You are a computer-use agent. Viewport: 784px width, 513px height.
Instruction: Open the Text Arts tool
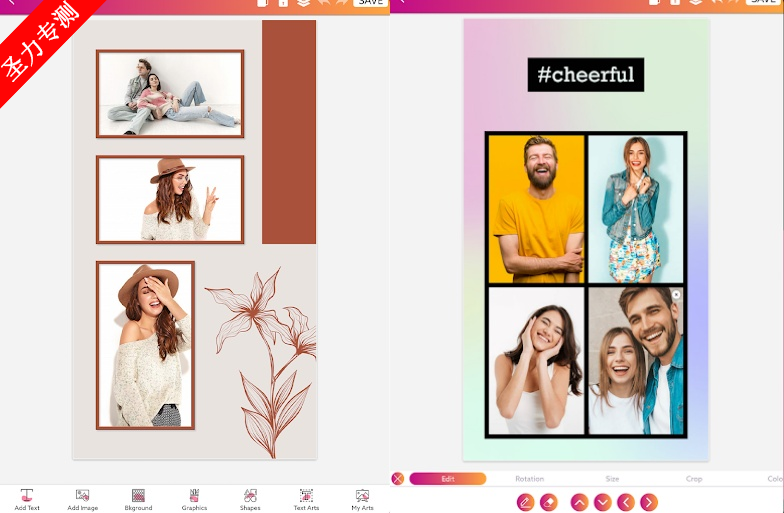pos(306,500)
